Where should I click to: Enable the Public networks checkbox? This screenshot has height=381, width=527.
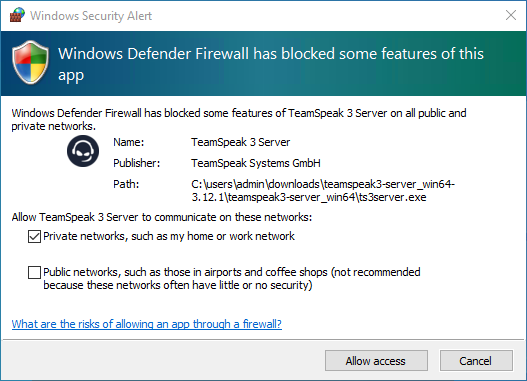(34, 272)
